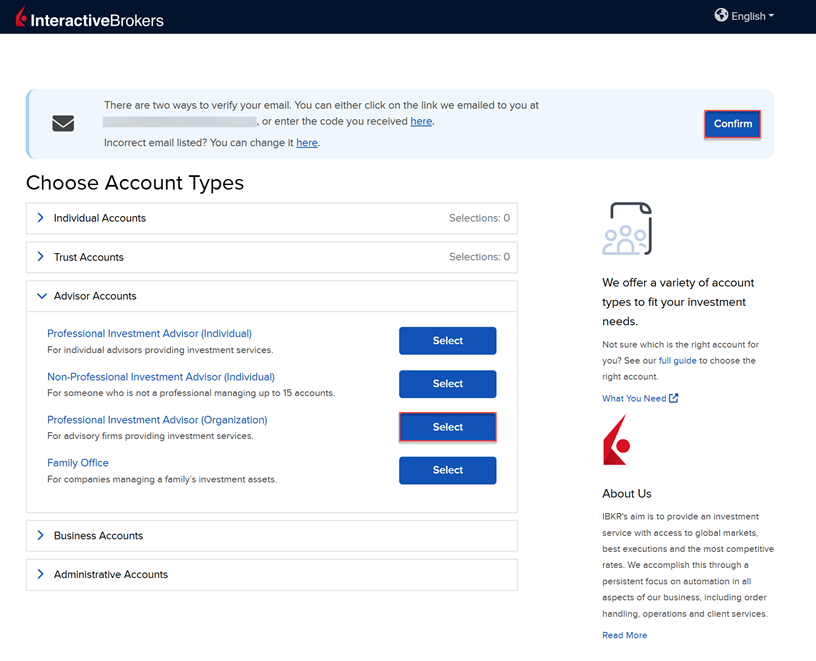Select Non-Professional Investment Advisor account
The width and height of the screenshot is (816, 661).
coord(447,384)
